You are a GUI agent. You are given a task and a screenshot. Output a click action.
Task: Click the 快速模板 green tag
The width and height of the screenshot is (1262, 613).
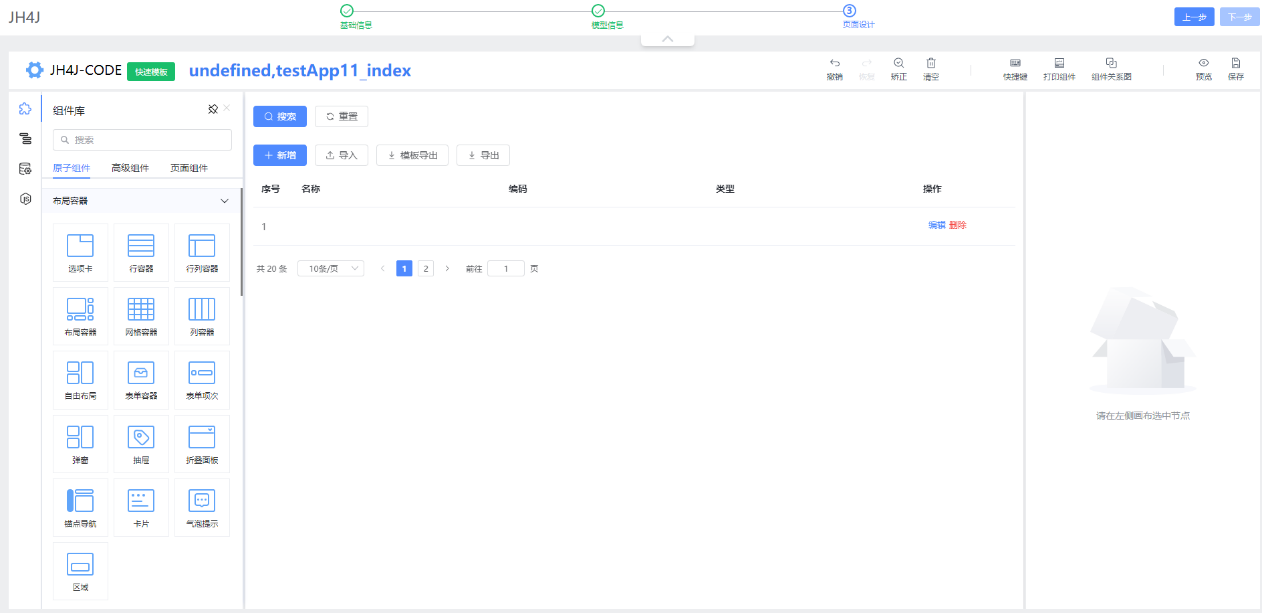151,71
